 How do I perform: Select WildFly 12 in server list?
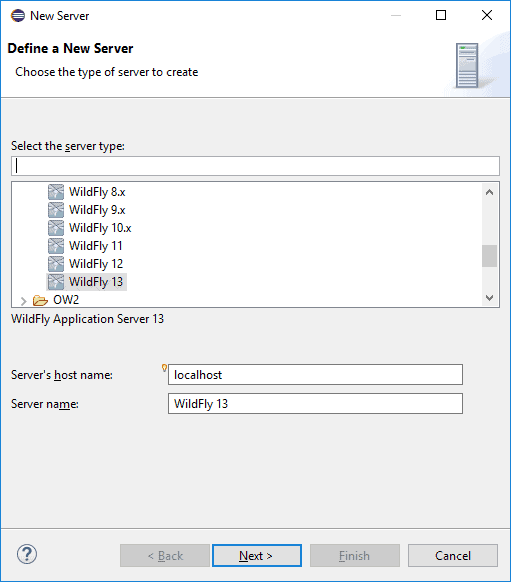[x=96, y=264]
